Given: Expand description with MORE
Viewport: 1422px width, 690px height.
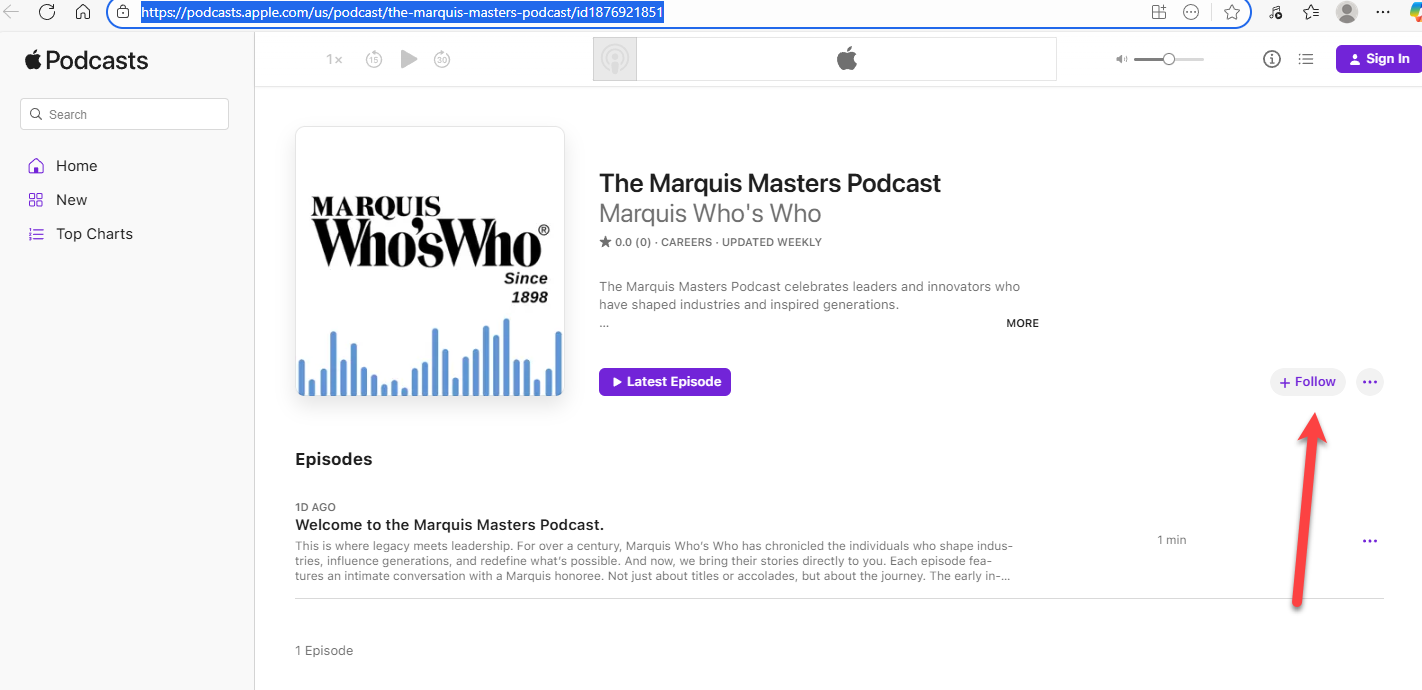Looking at the screenshot, I should pos(1022,323).
